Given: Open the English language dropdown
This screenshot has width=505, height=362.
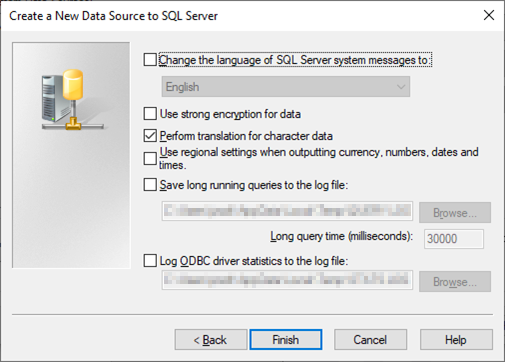Looking at the screenshot, I should pyautogui.click(x=286, y=87).
